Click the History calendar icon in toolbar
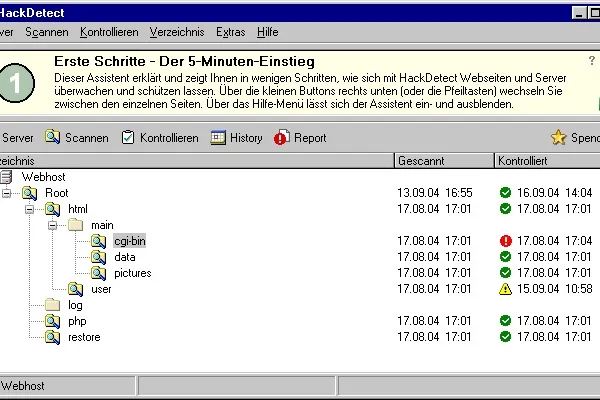 coord(218,137)
